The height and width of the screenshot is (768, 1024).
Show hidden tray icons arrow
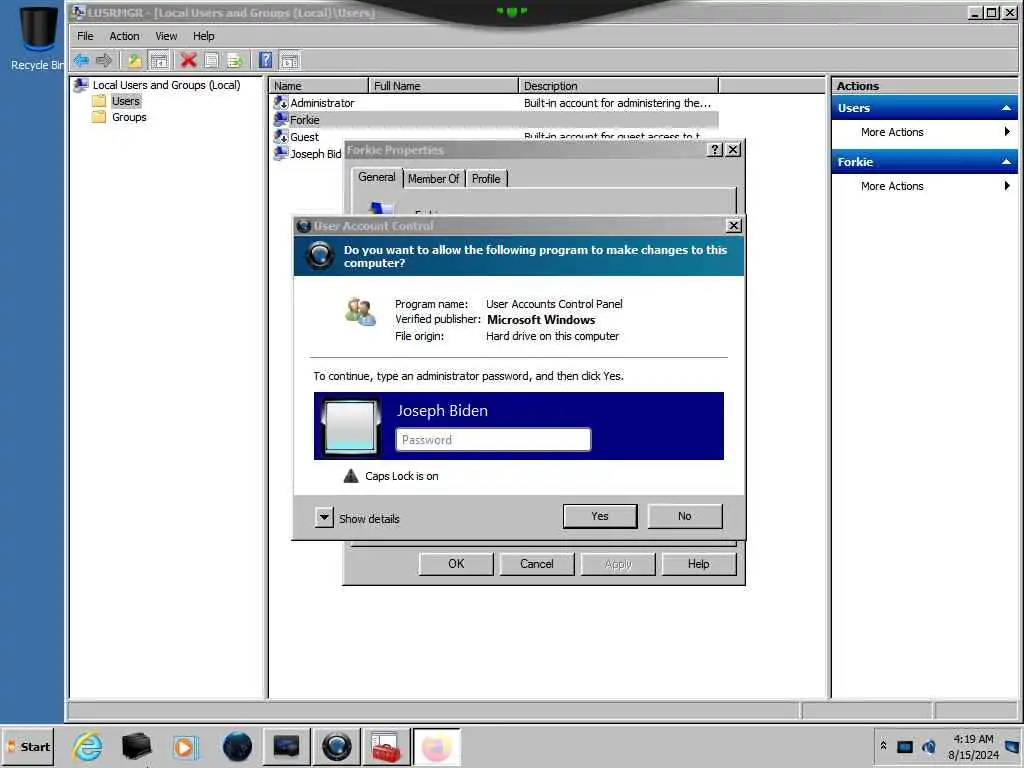883,745
